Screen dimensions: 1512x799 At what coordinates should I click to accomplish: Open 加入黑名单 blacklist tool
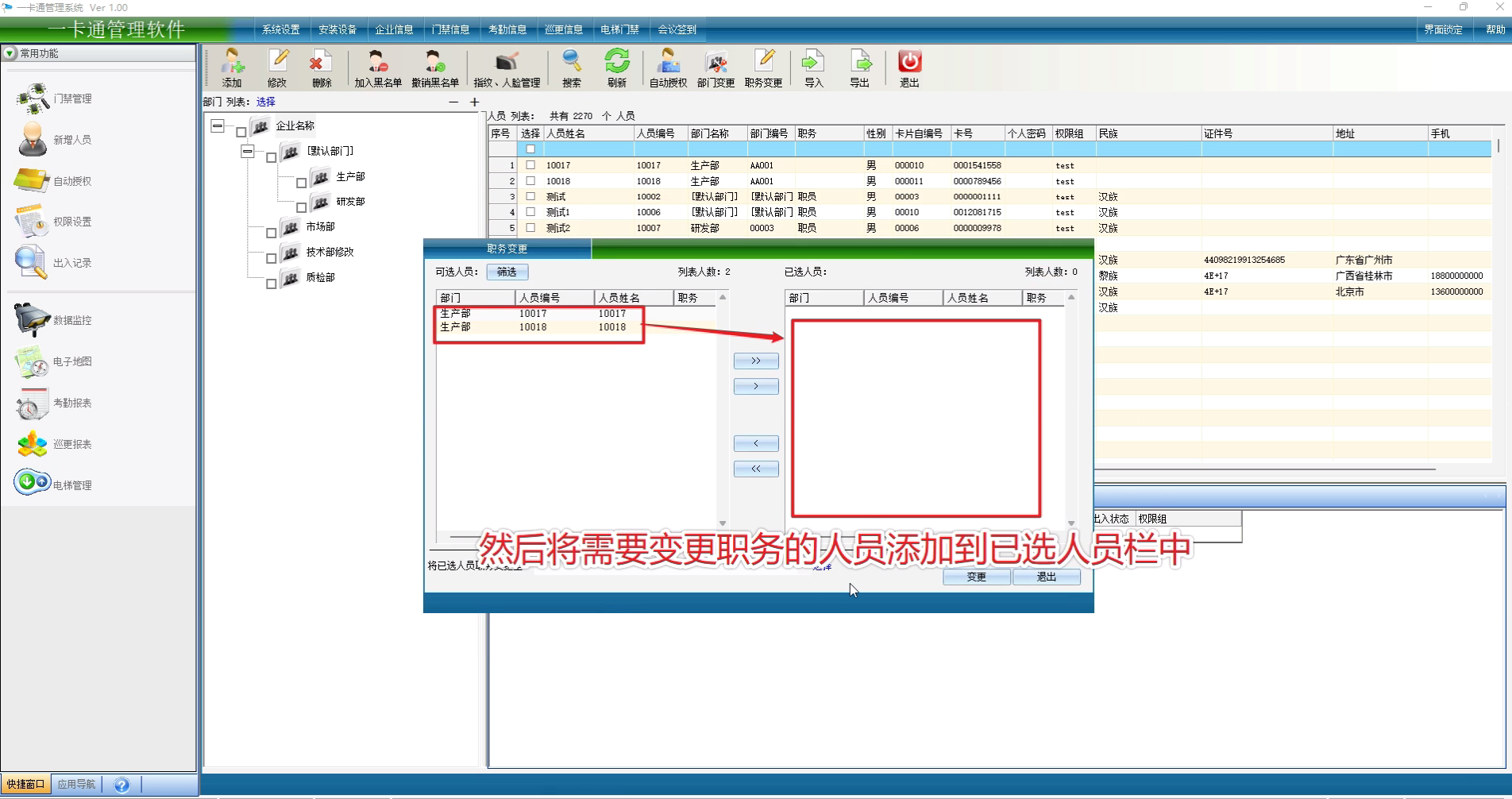pyautogui.click(x=377, y=68)
